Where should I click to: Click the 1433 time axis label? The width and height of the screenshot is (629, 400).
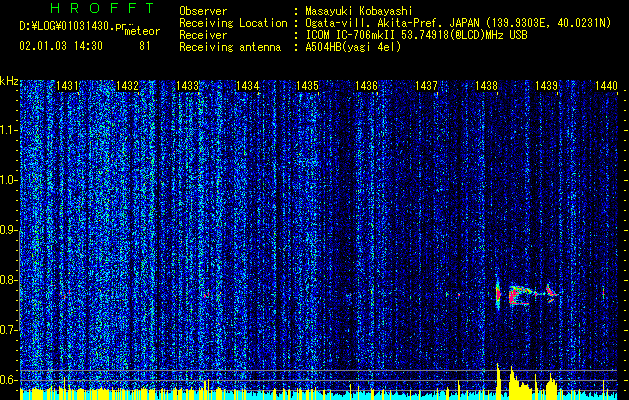click(x=187, y=86)
